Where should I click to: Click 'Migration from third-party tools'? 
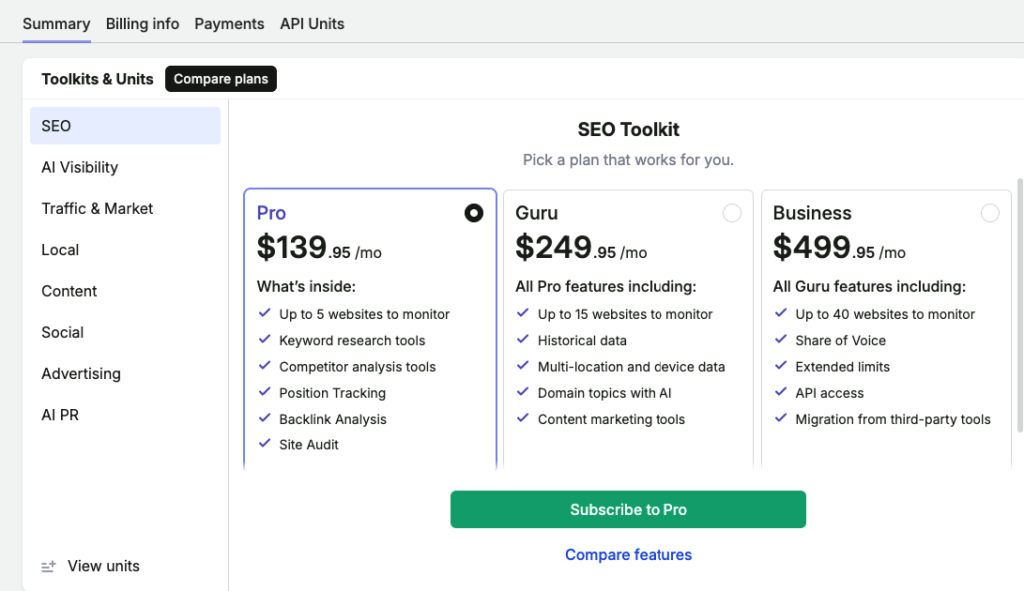[893, 419]
